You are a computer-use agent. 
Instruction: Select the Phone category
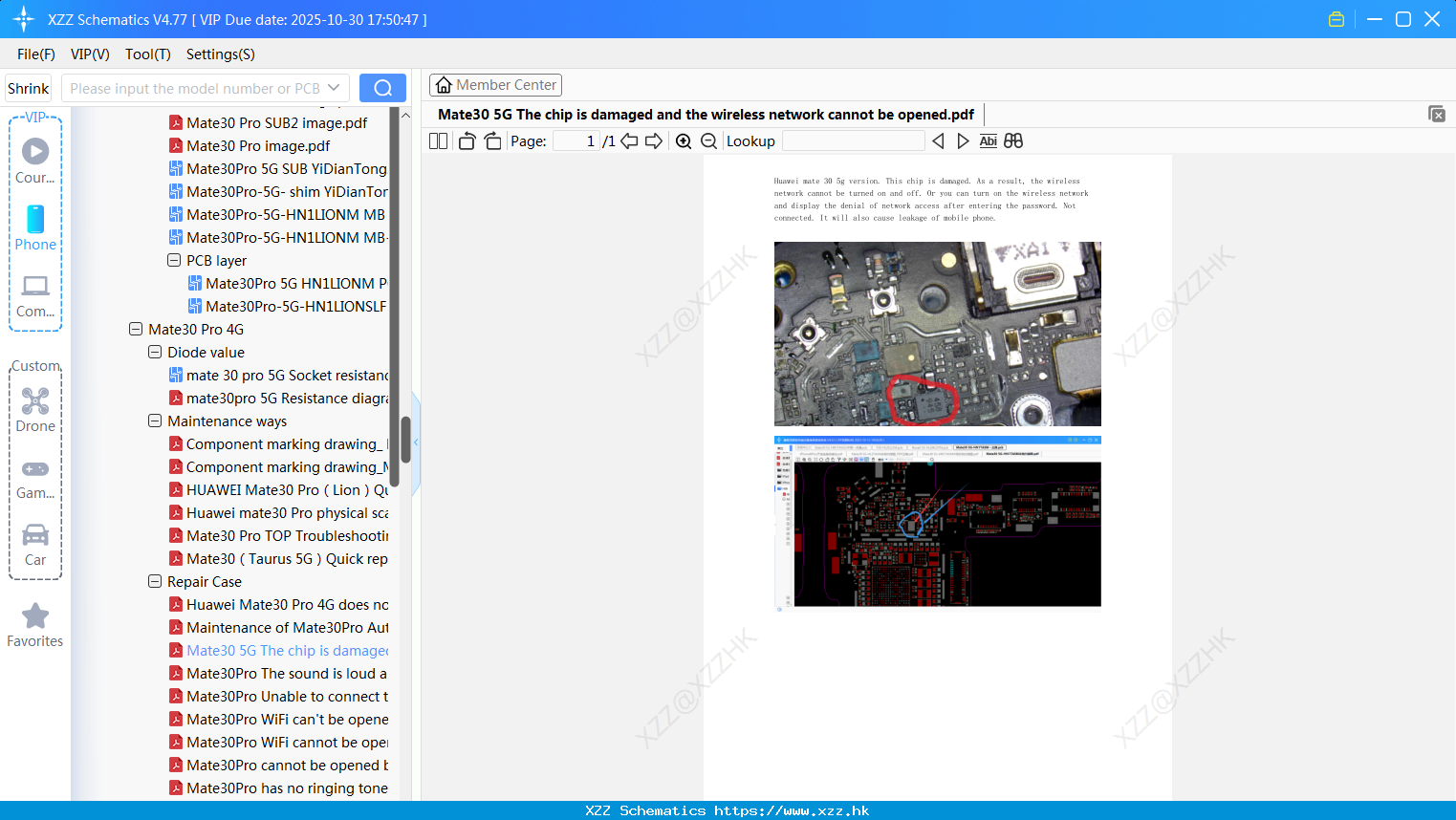[x=35, y=228]
